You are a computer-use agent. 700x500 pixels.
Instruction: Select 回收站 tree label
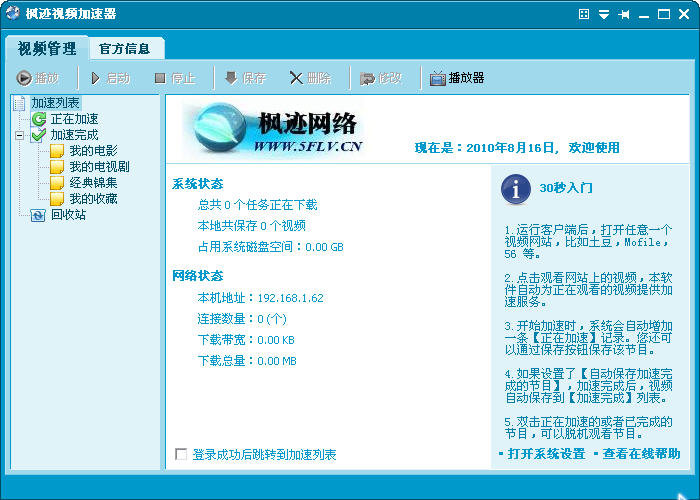pyautogui.click(x=68, y=215)
